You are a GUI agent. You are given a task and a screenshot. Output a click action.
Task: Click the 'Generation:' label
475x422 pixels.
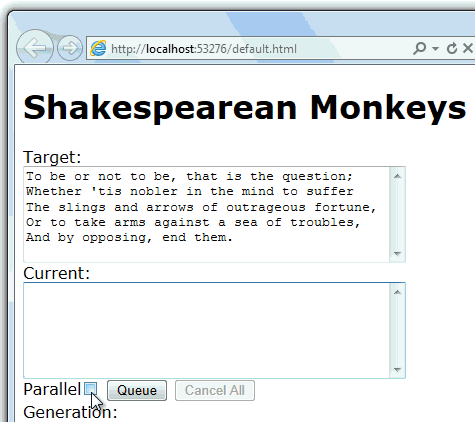tap(70, 412)
